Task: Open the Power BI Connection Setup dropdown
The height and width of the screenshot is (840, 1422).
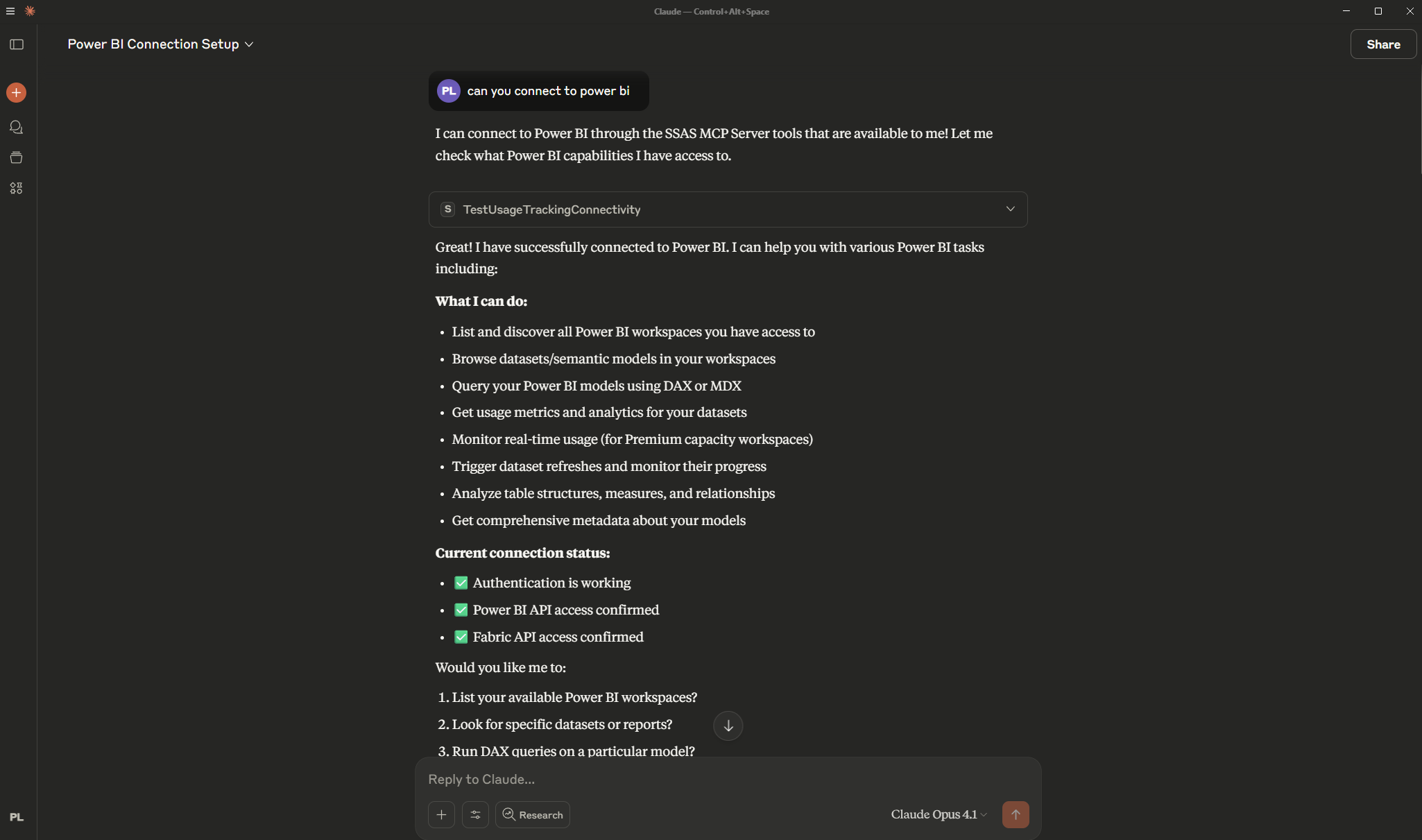Action: coord(160,44)
